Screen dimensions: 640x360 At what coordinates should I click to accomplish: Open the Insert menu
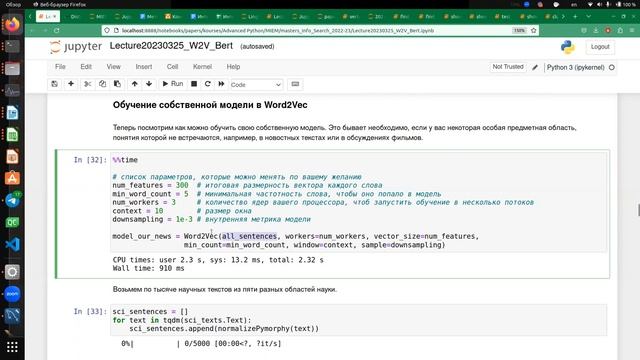point(144,67)
